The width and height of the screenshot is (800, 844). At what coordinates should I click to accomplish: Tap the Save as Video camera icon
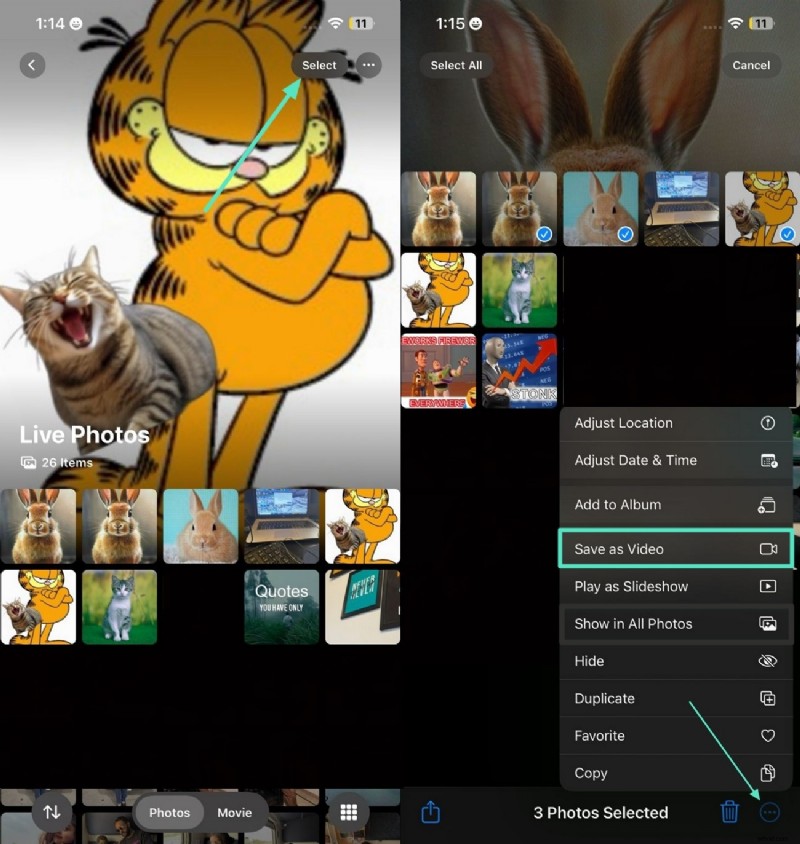769,549
